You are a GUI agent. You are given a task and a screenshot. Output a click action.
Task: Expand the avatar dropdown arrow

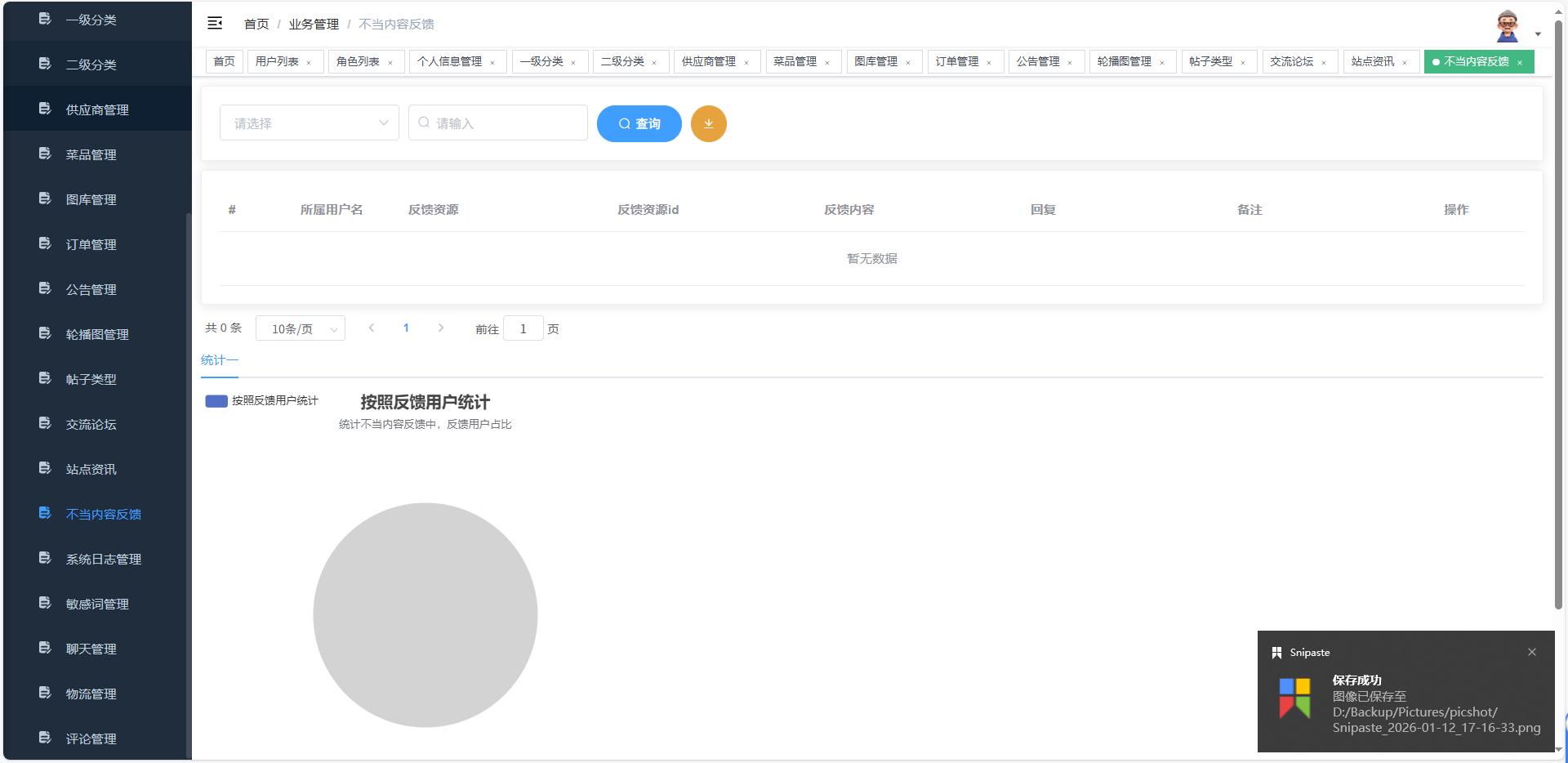click(x=1539, y=33)
